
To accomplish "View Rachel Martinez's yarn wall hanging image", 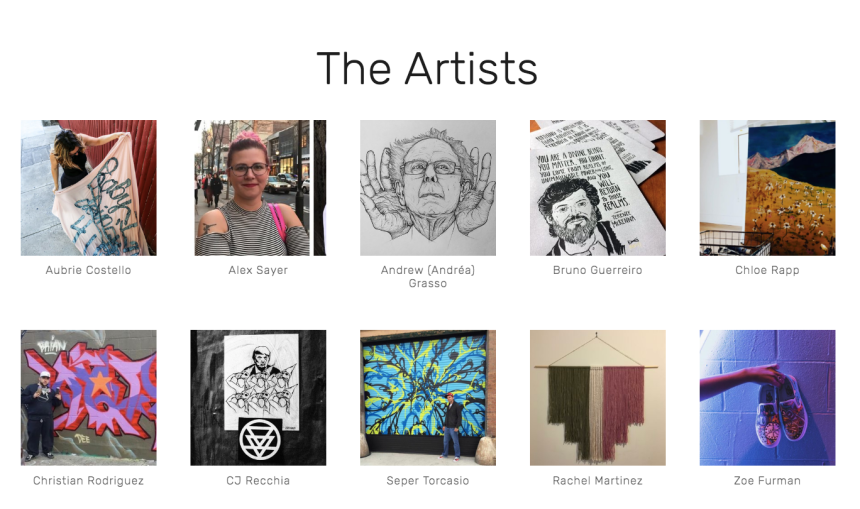I will point(597,398).
